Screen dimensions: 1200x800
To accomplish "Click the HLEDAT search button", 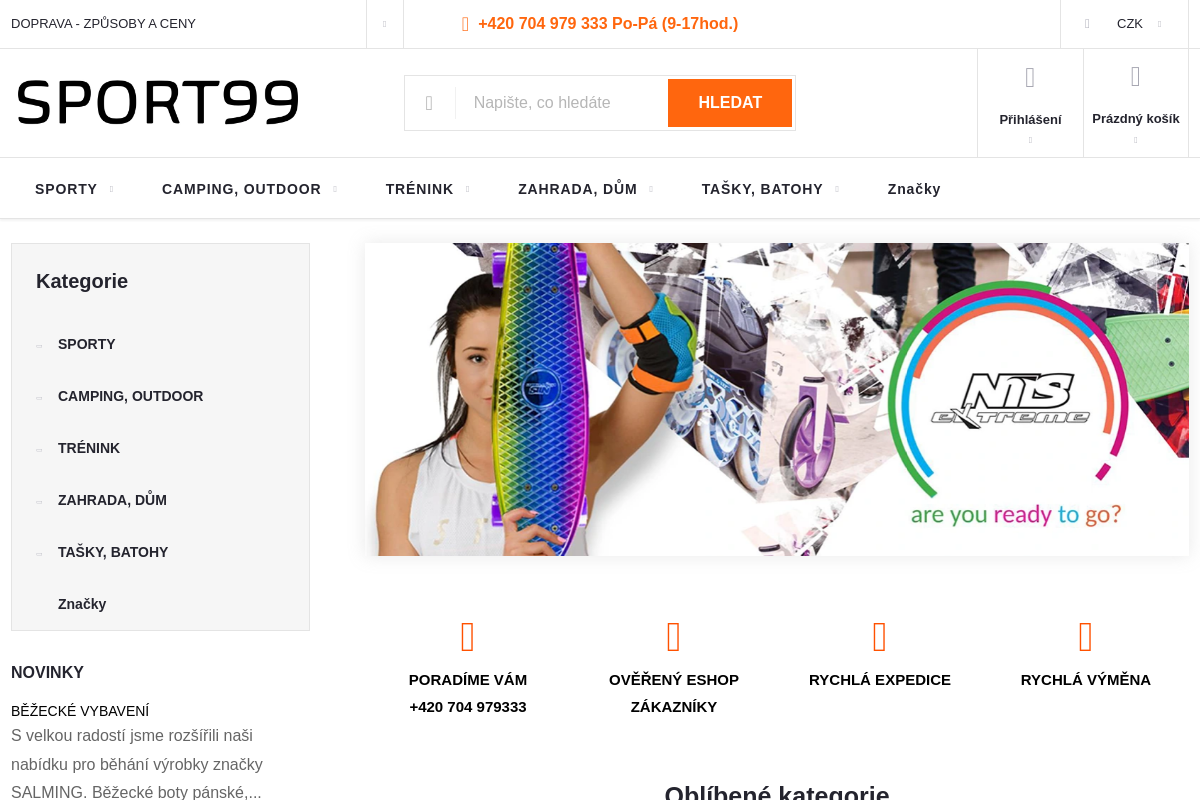I will coord(730,103).
